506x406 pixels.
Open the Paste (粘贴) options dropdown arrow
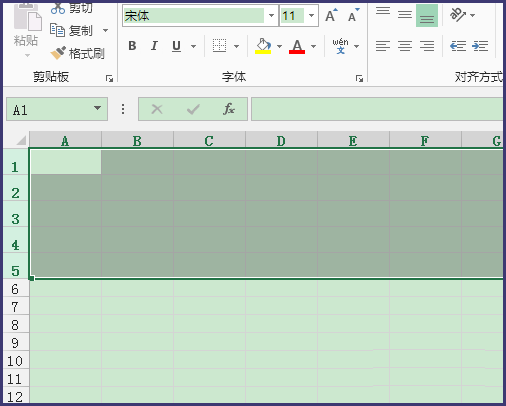(x=27, y=55)
